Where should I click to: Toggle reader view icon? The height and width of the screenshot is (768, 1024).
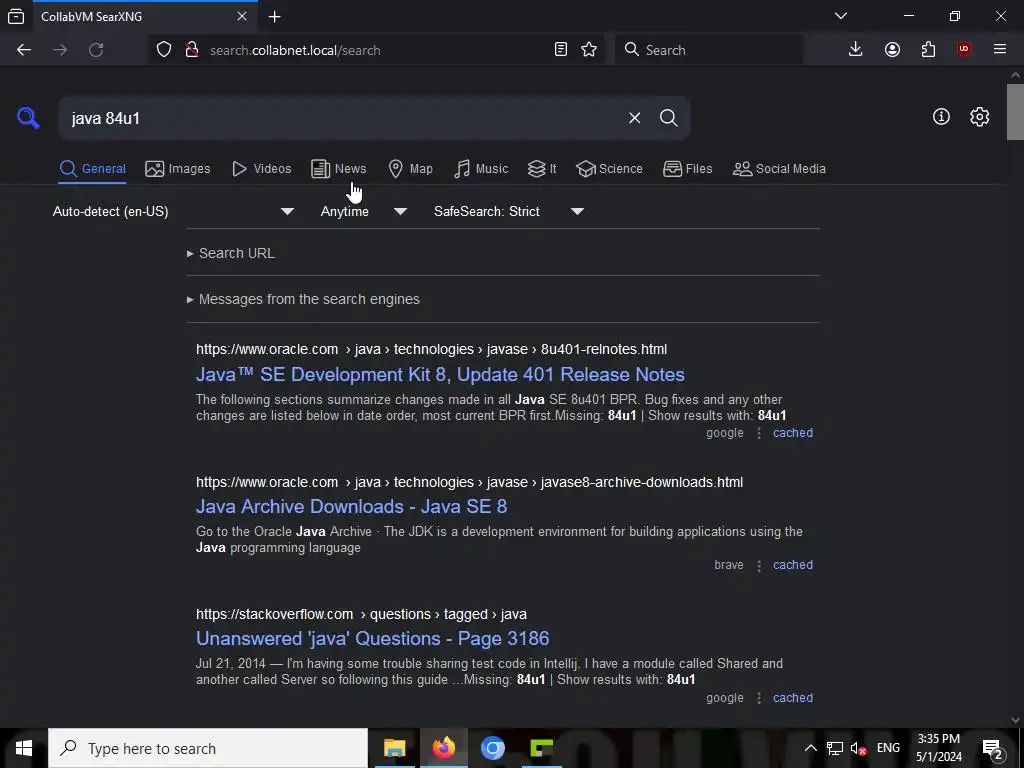560,50
